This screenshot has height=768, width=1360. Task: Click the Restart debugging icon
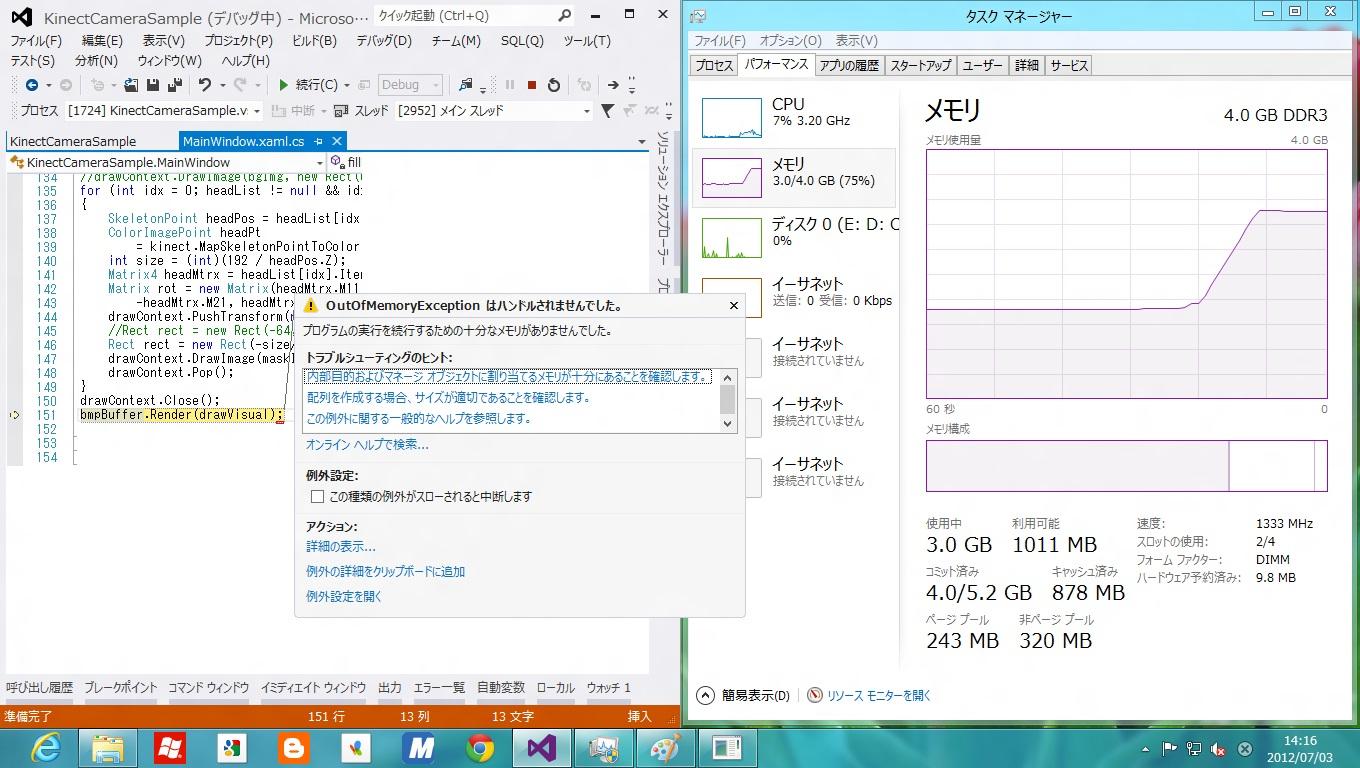(x=554, y=86)
